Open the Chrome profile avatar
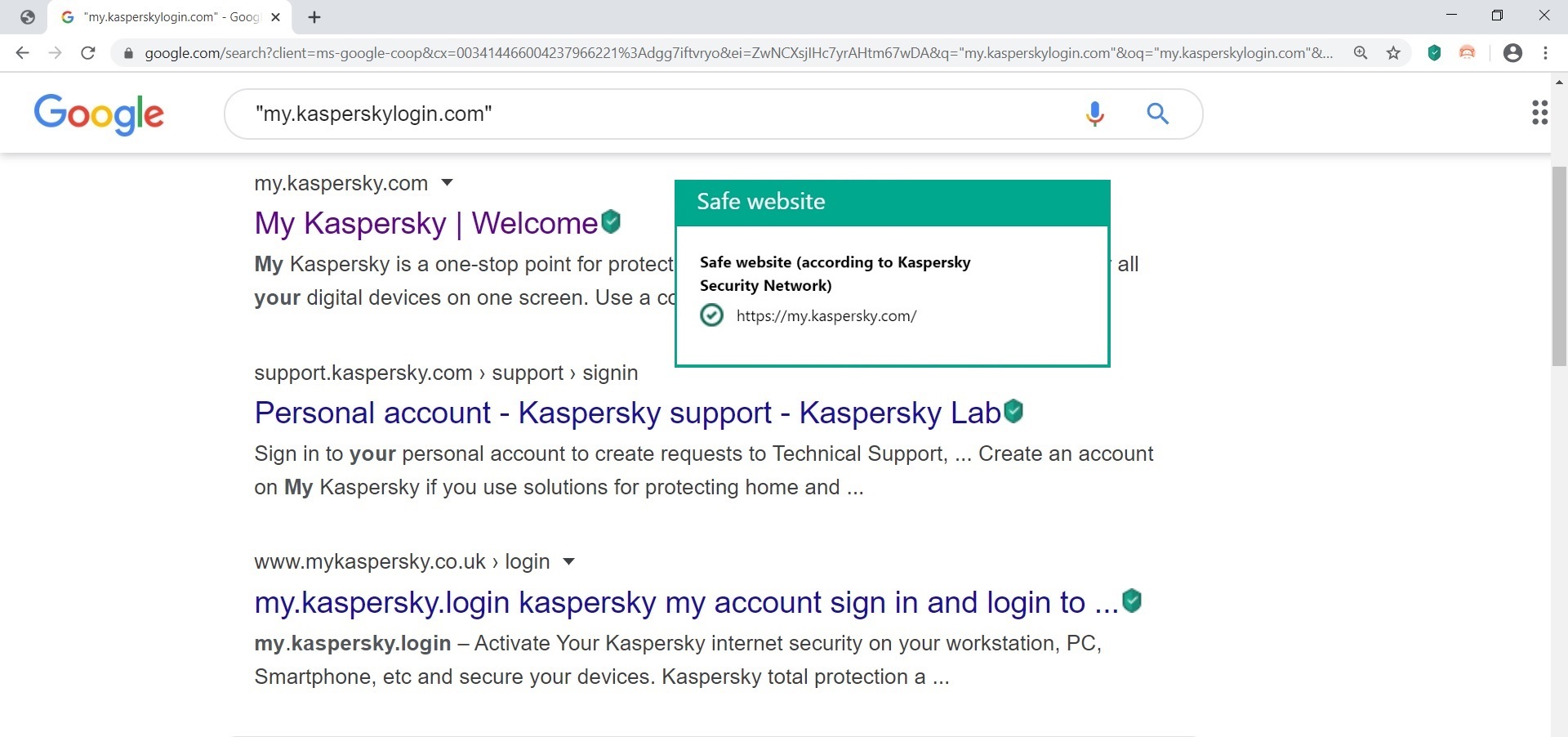The height and width of the screenshot is (737, 1568). click(1512, 53)
